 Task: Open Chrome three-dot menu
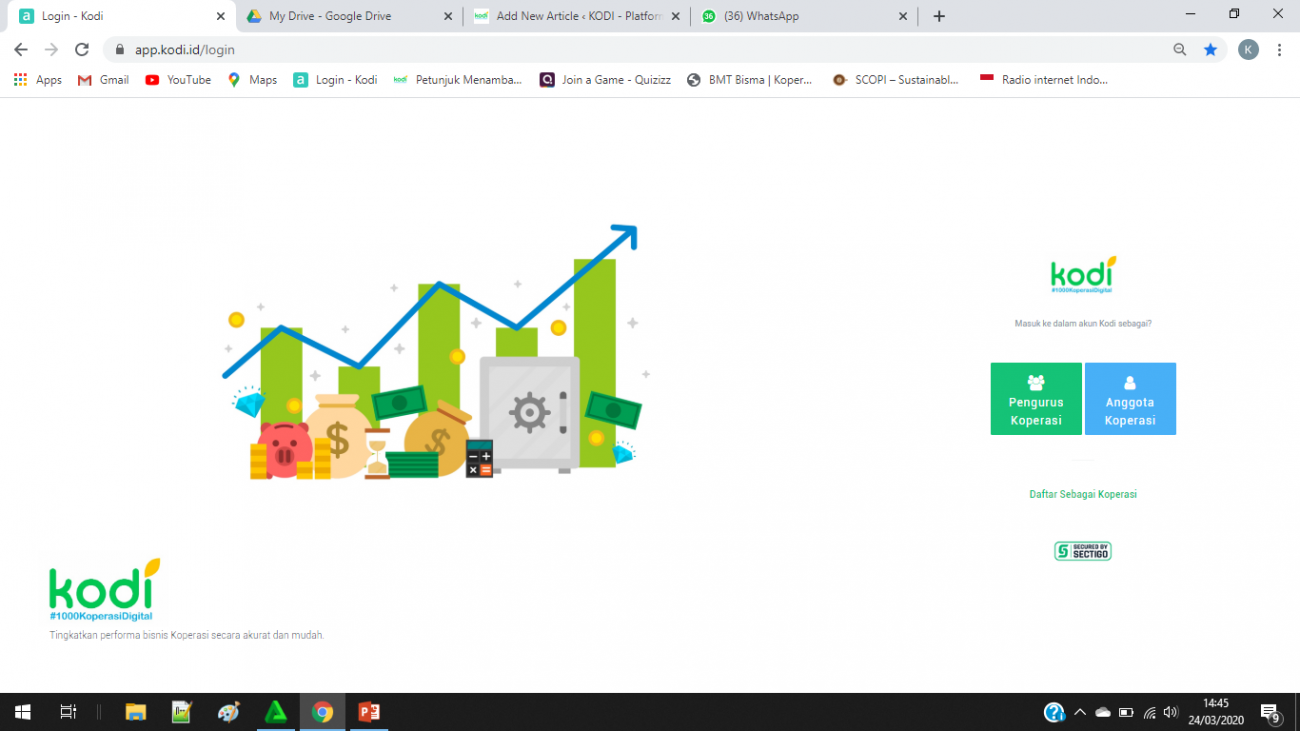pos(1279,49)
